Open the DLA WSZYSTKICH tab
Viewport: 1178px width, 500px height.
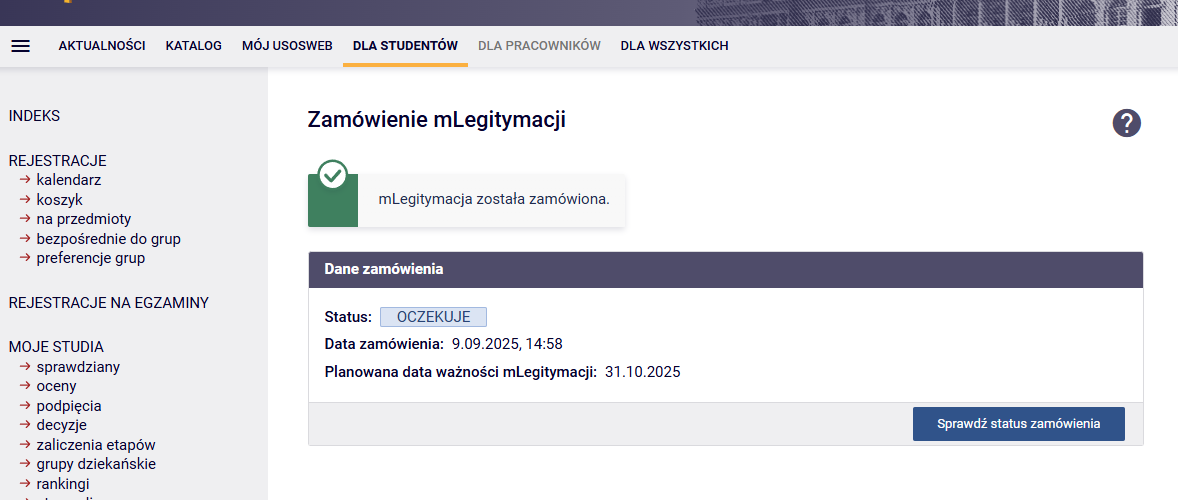674,46
